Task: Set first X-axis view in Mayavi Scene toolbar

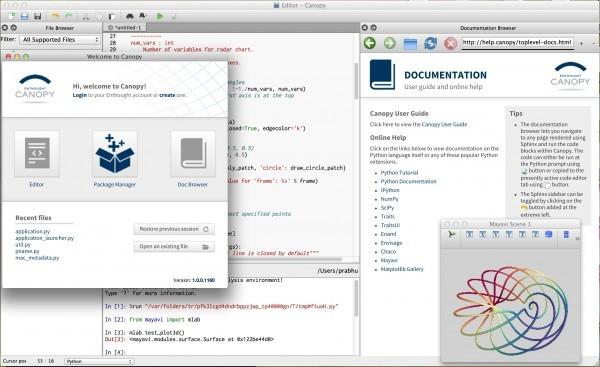Action: (x=470, y=234)
